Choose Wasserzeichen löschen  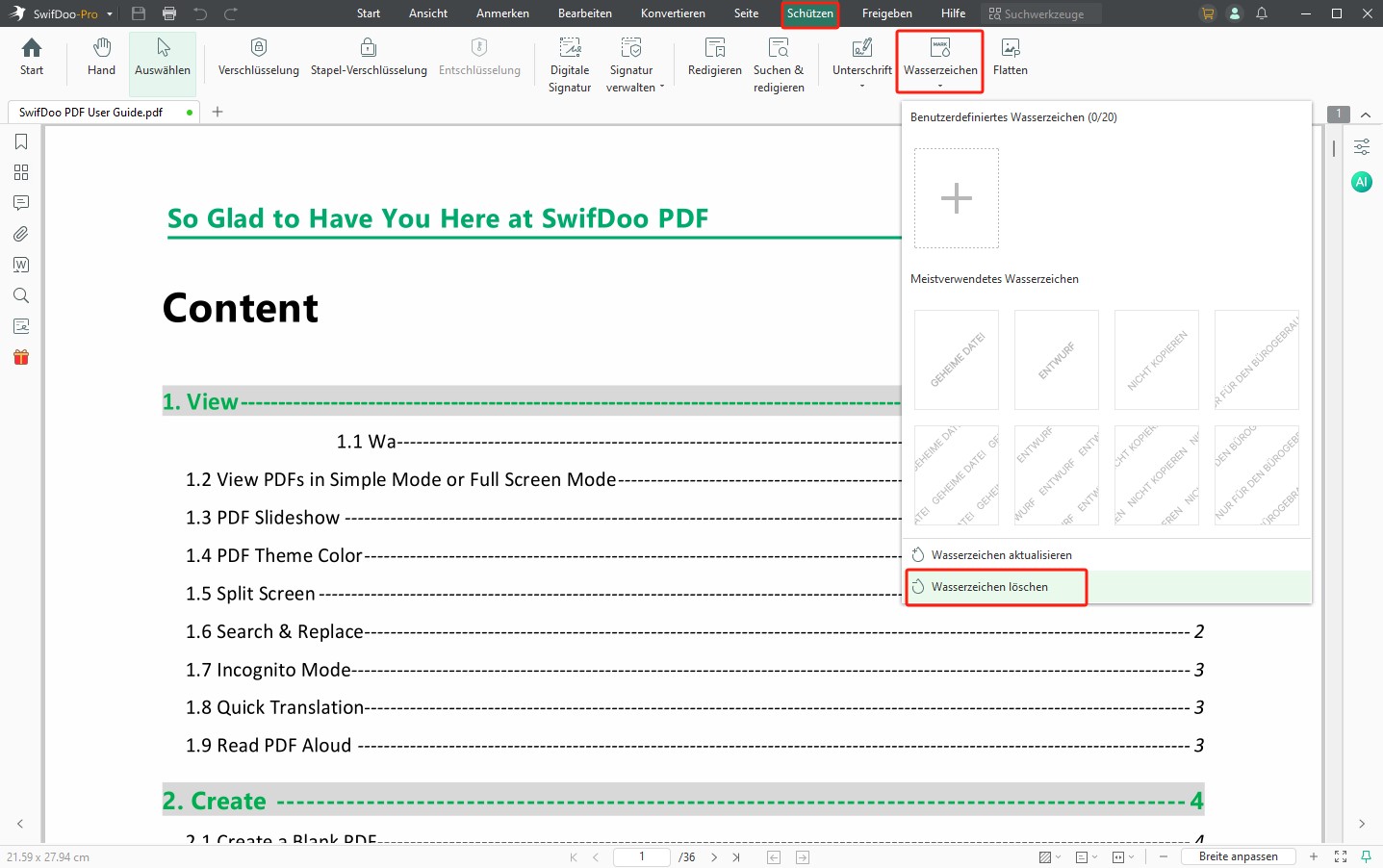(x=1107, y=587)
